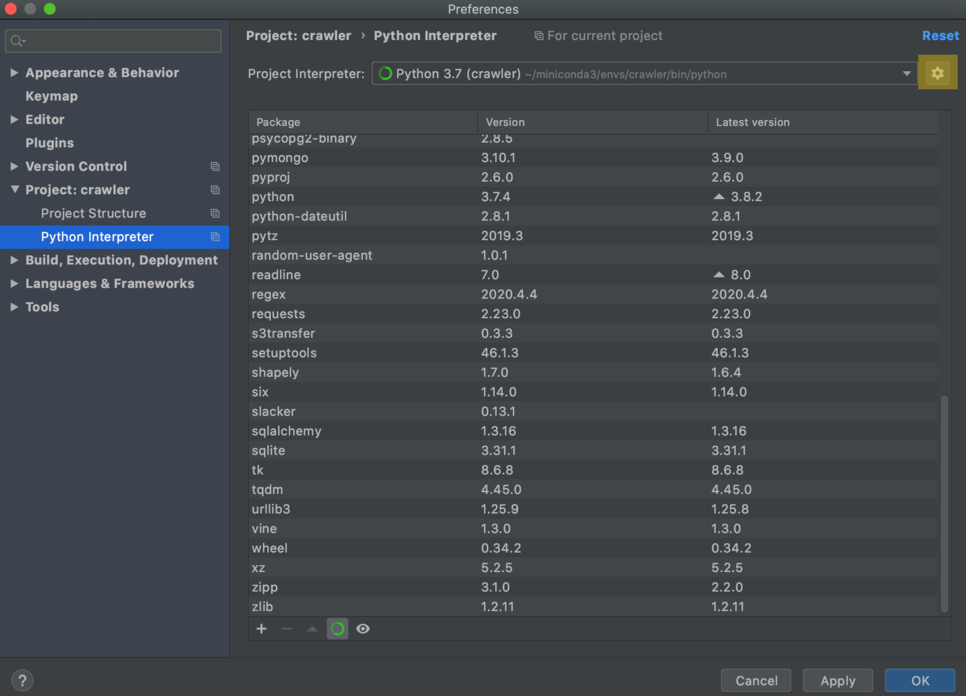Image resolution: width=966 pixels, height=696 pixels.
Task: Uninstall selected package using minus icon
Action: point(287,629)
